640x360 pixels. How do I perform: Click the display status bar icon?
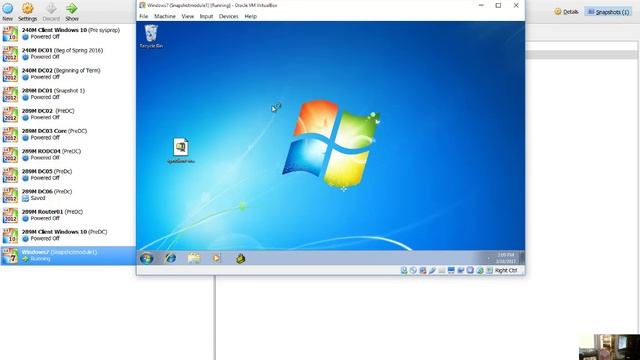[451, 270]
